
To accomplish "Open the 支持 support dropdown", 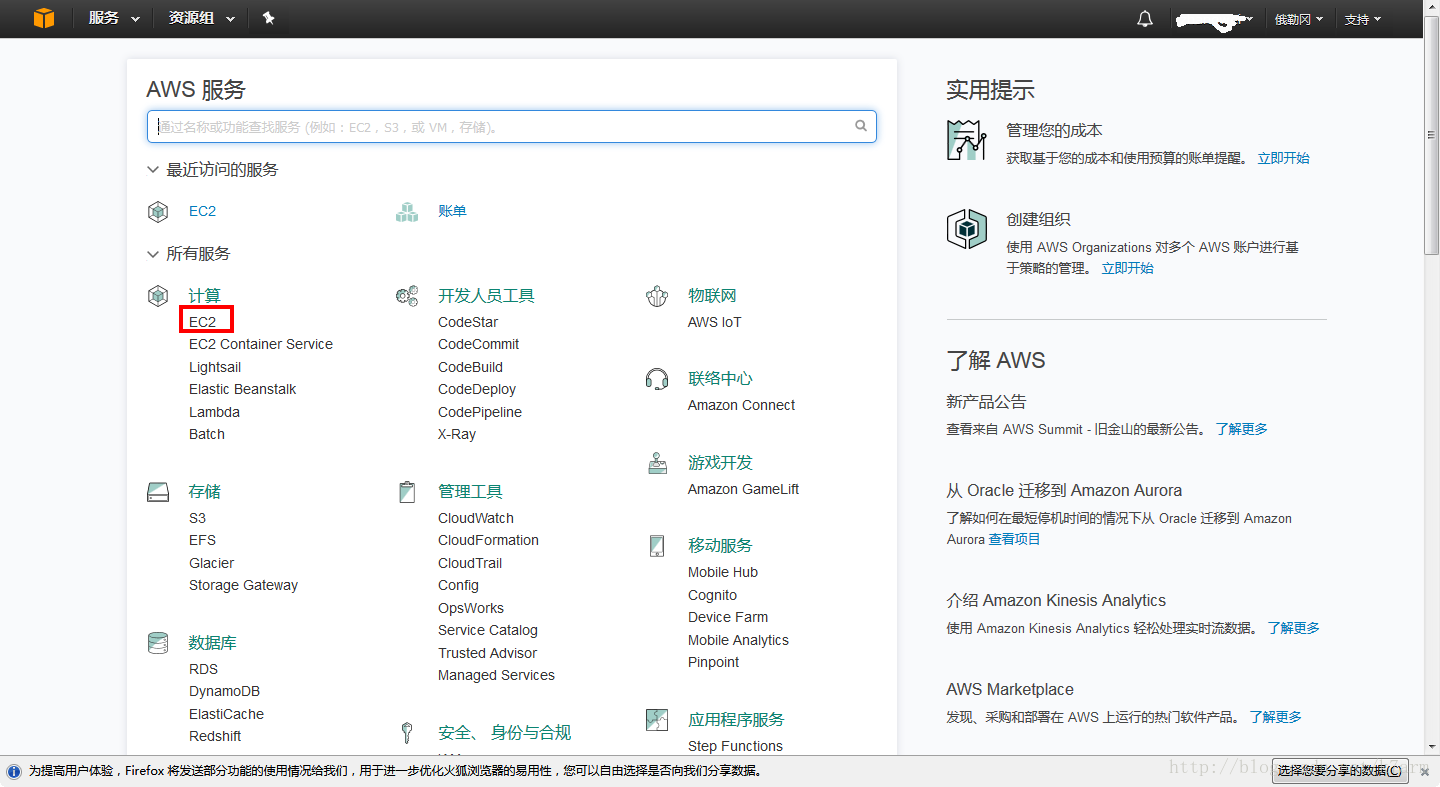I will coord(1362,19).
